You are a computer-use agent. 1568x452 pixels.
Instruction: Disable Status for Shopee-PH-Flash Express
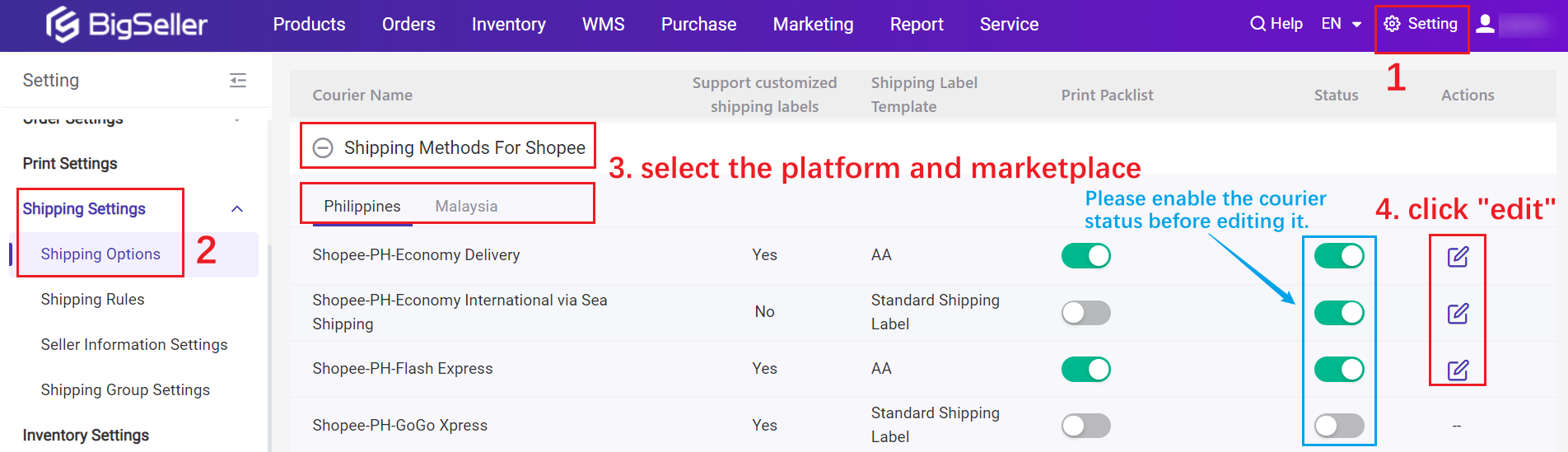1339,369
